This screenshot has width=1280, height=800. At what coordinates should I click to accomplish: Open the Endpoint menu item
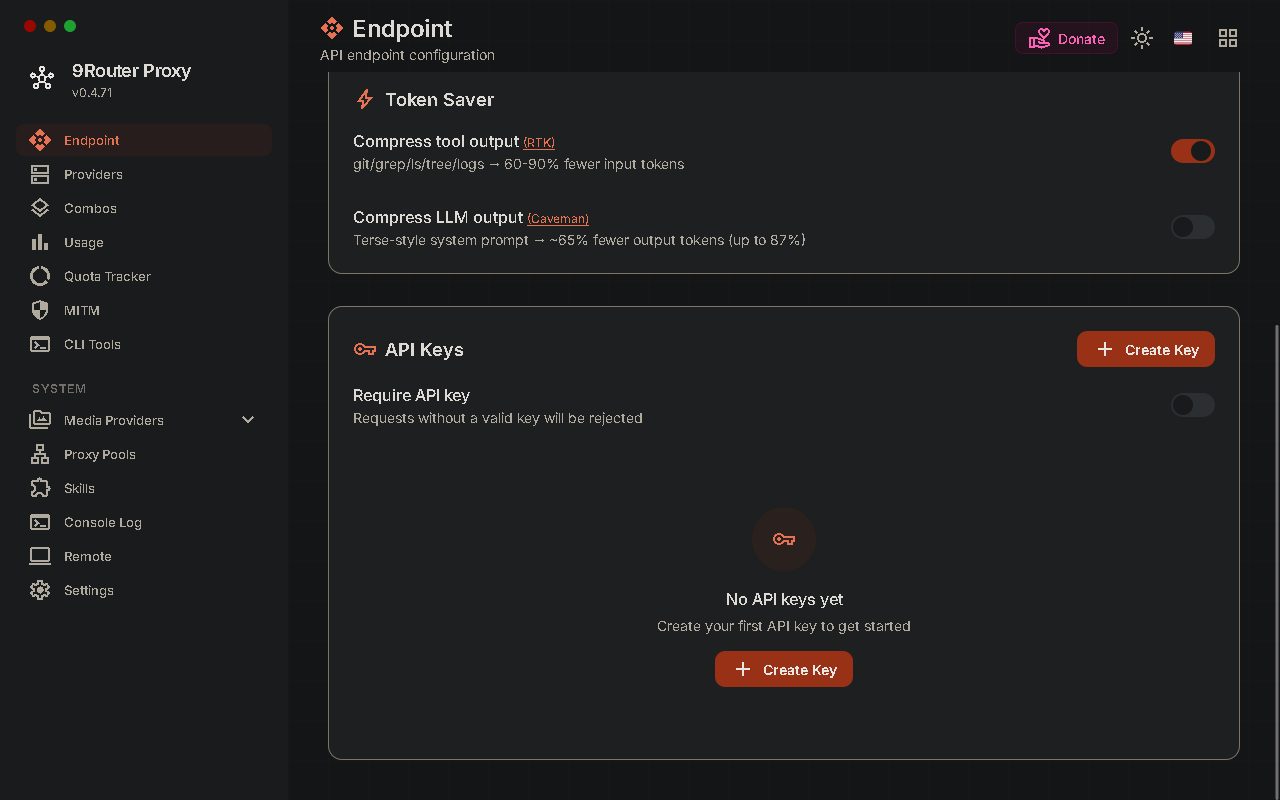coord(144,140)
